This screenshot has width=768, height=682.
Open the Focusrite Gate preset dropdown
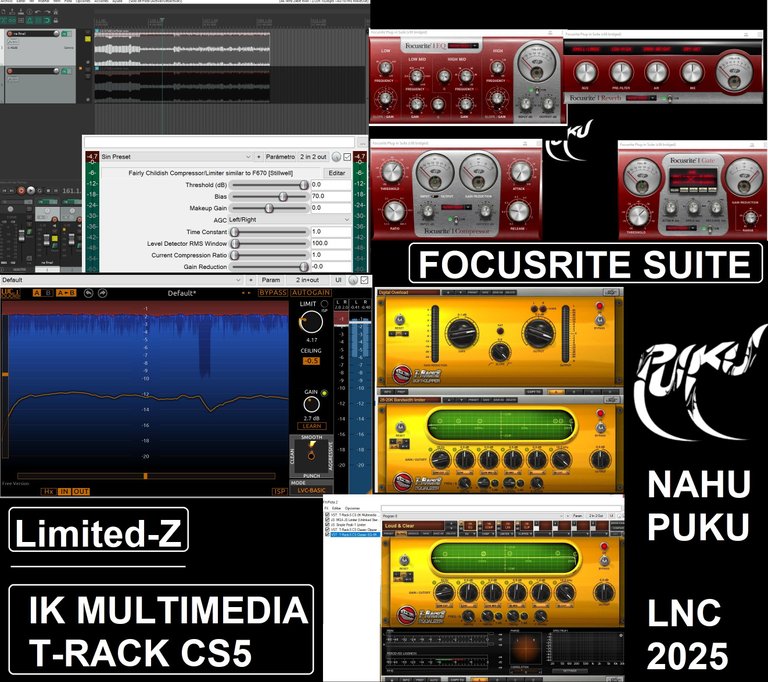(x=680, y=228)
